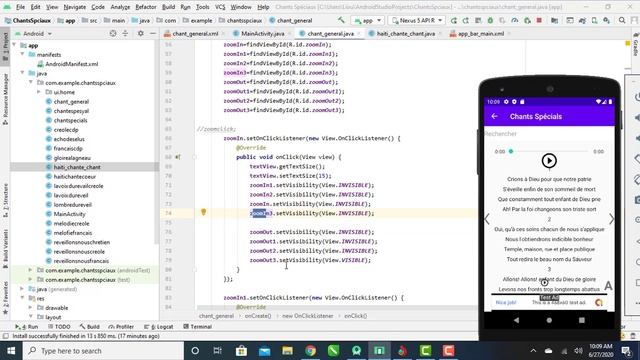Tap the play button in emulator audio player
The width and height of the screenshot is (640, 360).
point(549,160)
